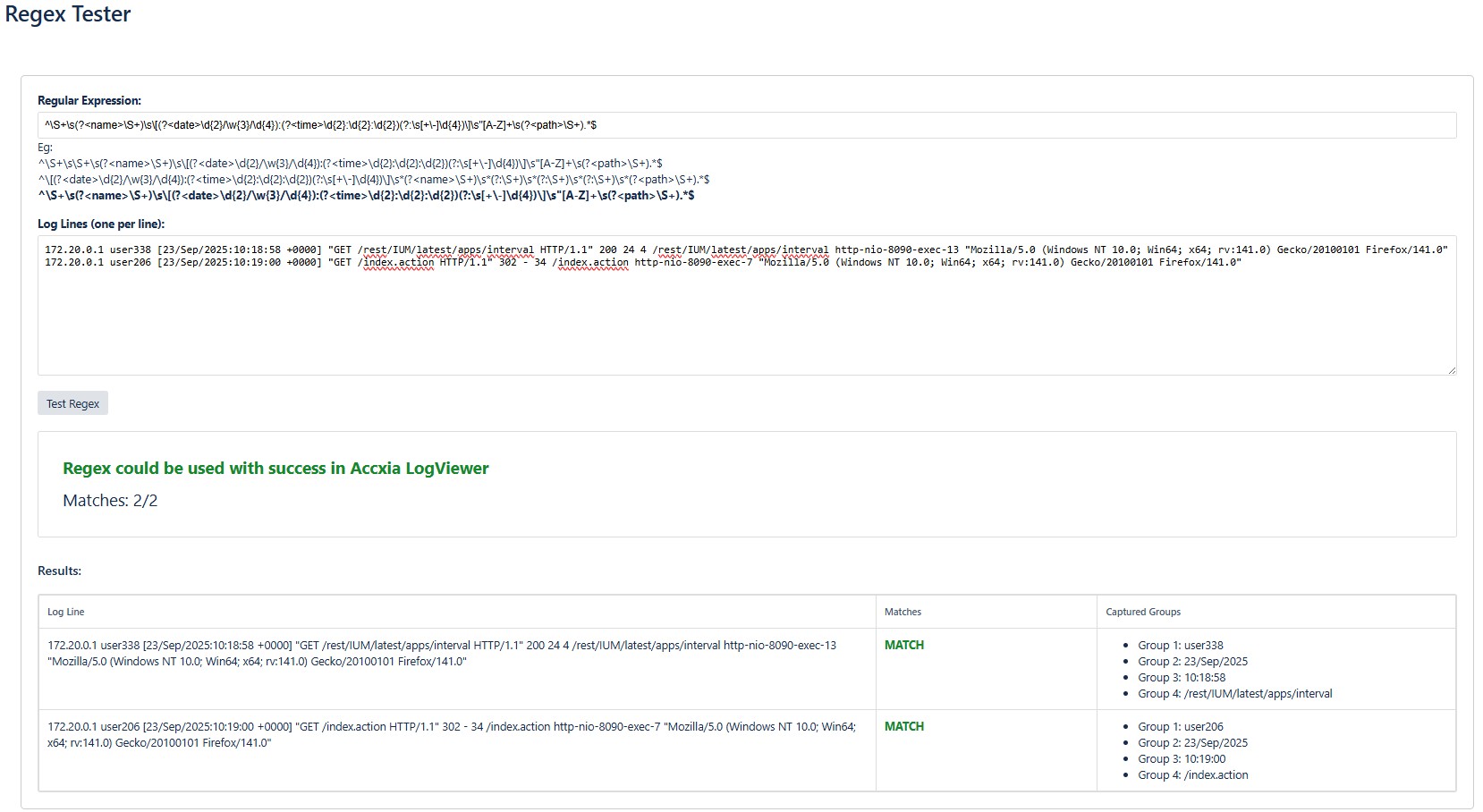Click the Group 3: 10:19:00 captured group
This screenshot has width=1483, height=812.
click(1182, 758)
